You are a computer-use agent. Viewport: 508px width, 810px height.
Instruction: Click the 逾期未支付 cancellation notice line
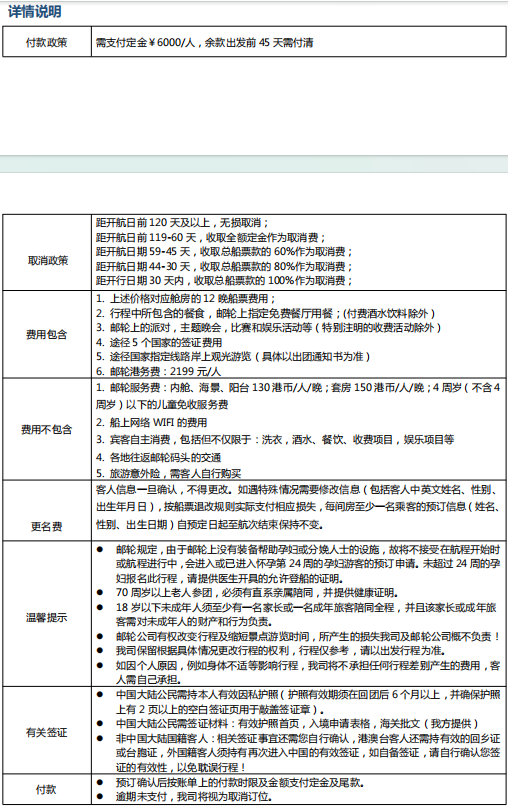[x=194, y=797]
